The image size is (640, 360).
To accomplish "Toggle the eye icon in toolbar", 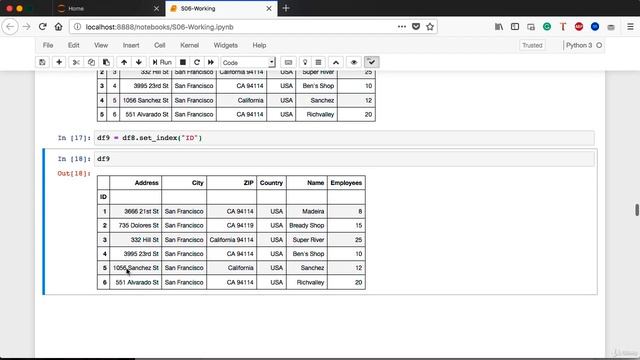I will pyautogui.click(x=354, y=62).
